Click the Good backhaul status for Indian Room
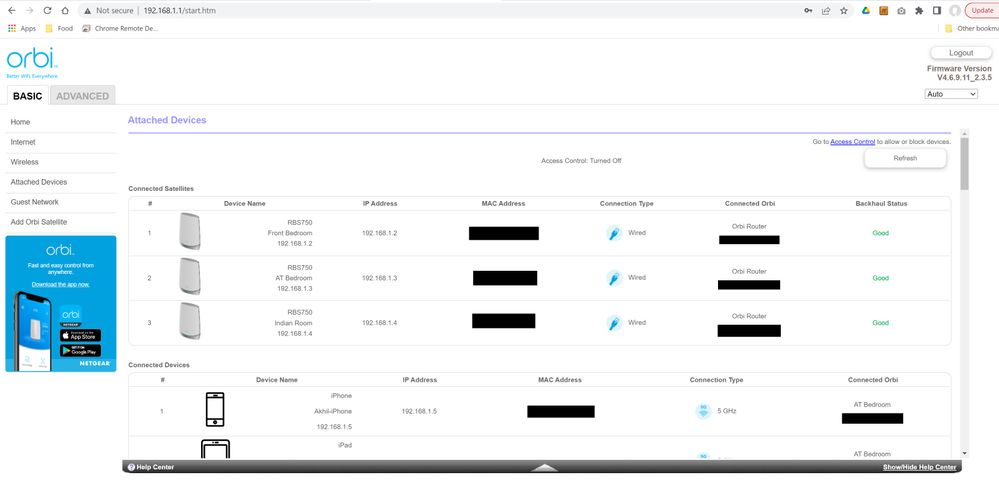 point(880,323)
